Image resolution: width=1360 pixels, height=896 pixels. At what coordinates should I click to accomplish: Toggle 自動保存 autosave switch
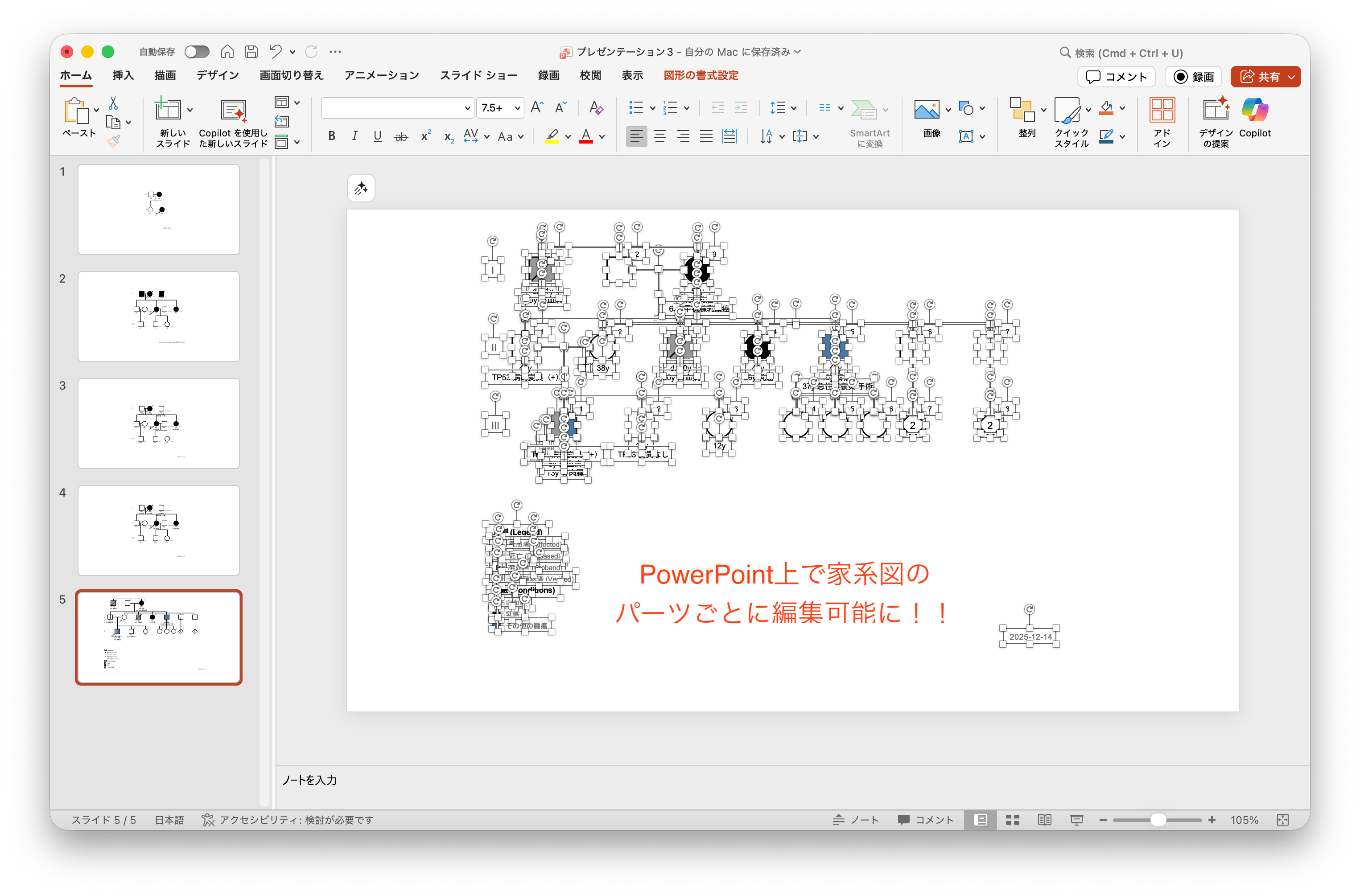(197, 51)
